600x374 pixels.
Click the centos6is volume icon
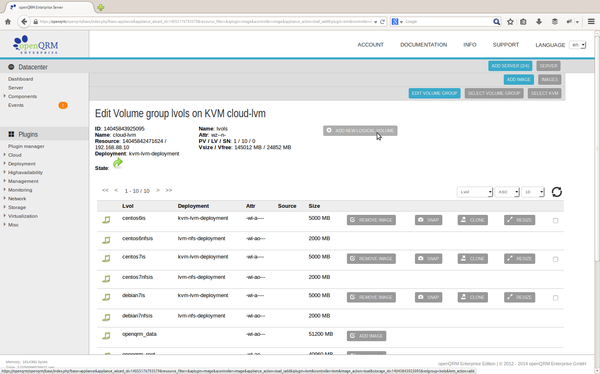[106, 220]
